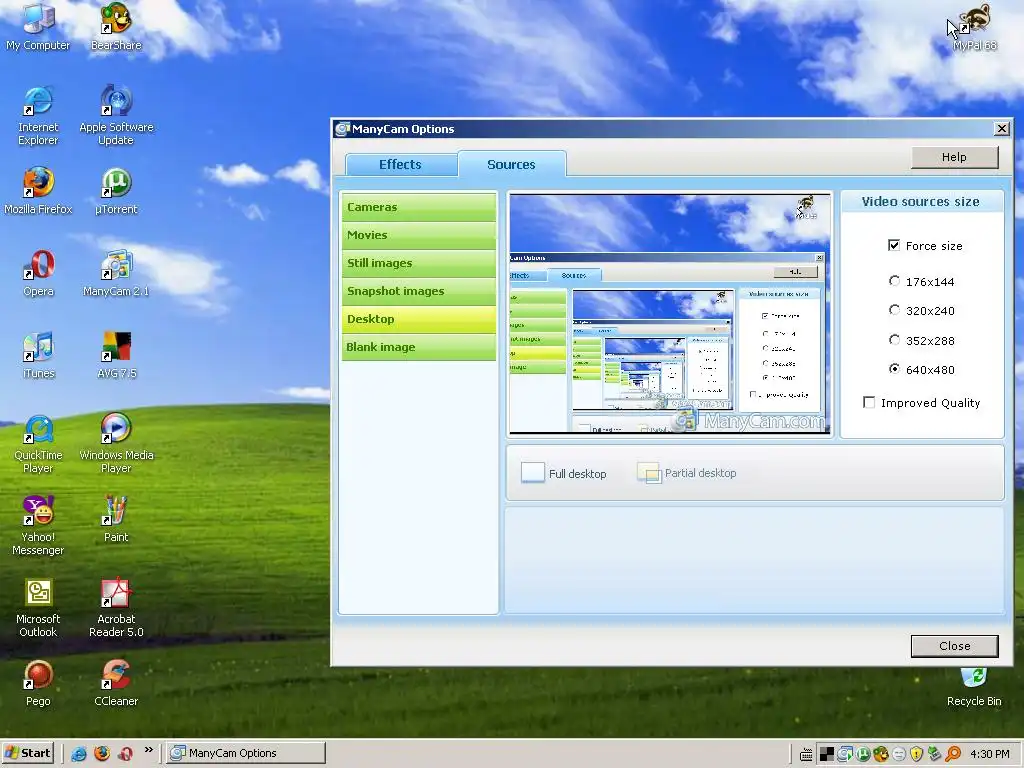Launch Opera from Quick Launch bar
This screenshot has height=768, width=1024.
[125, 754]
